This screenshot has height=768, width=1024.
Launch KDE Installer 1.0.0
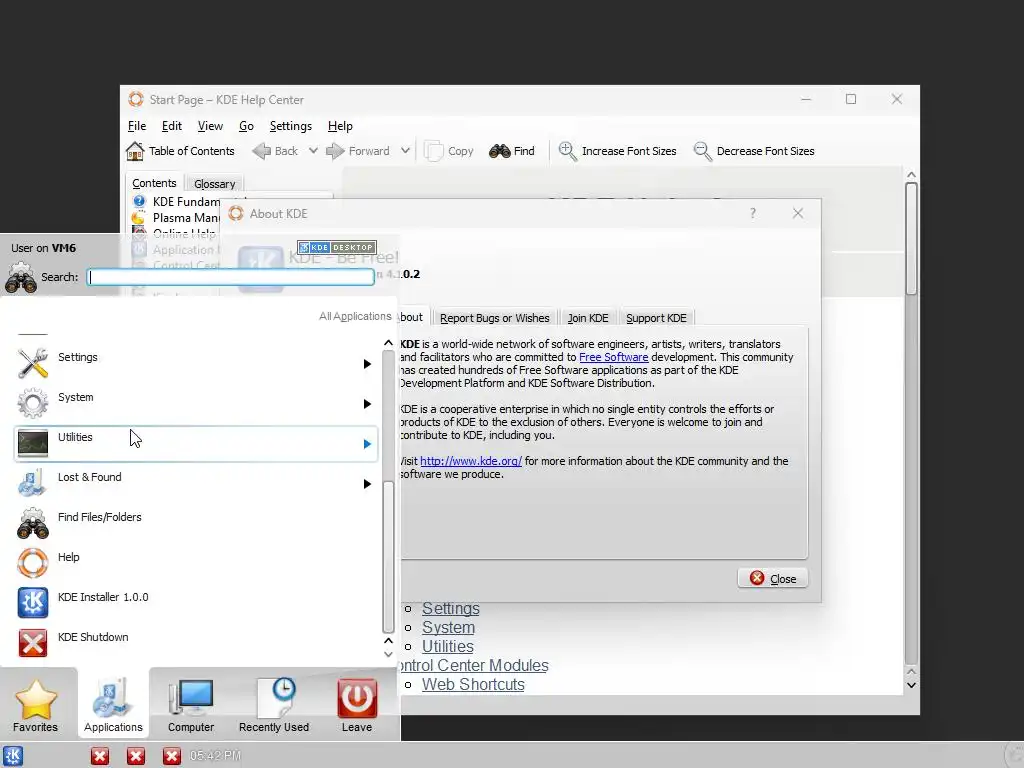click(195, 603)
